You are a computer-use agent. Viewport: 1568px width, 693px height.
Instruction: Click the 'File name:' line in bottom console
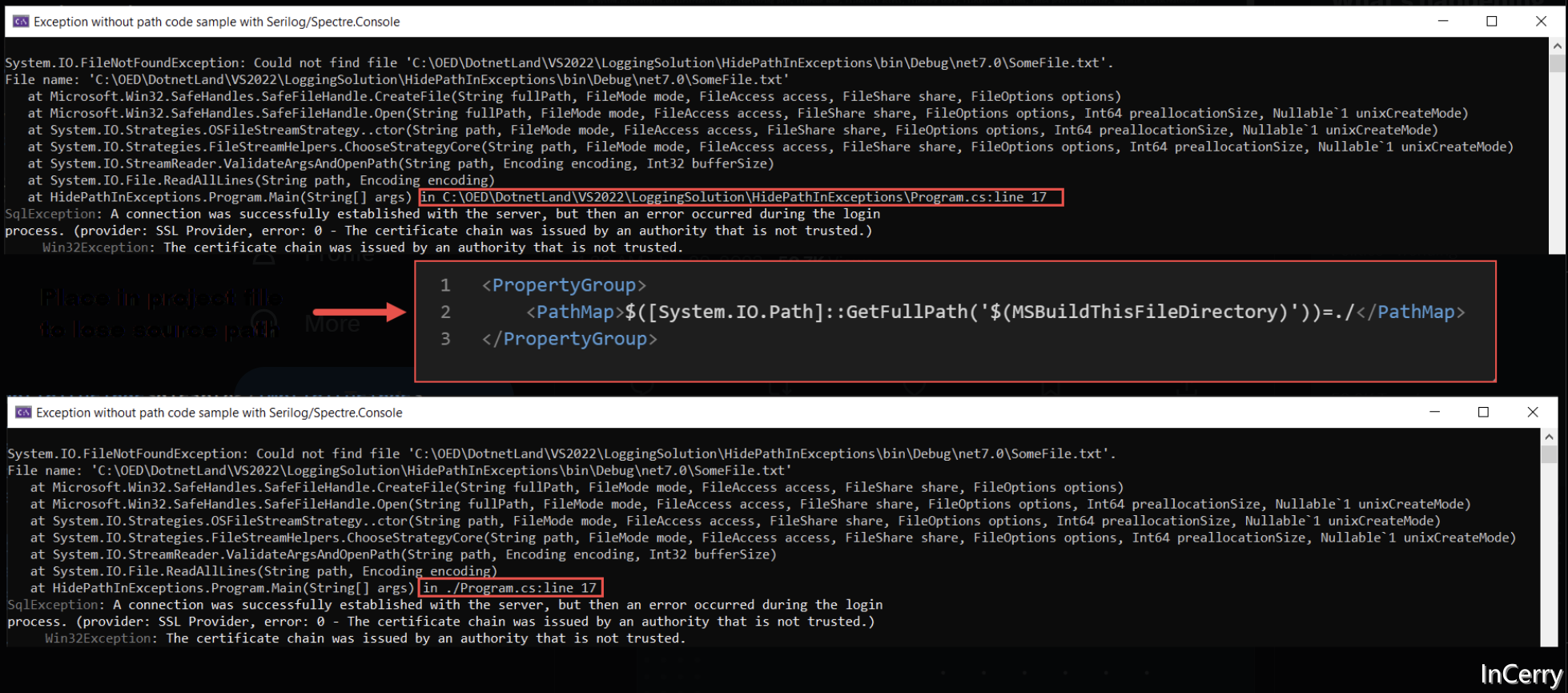coord(400,470)
